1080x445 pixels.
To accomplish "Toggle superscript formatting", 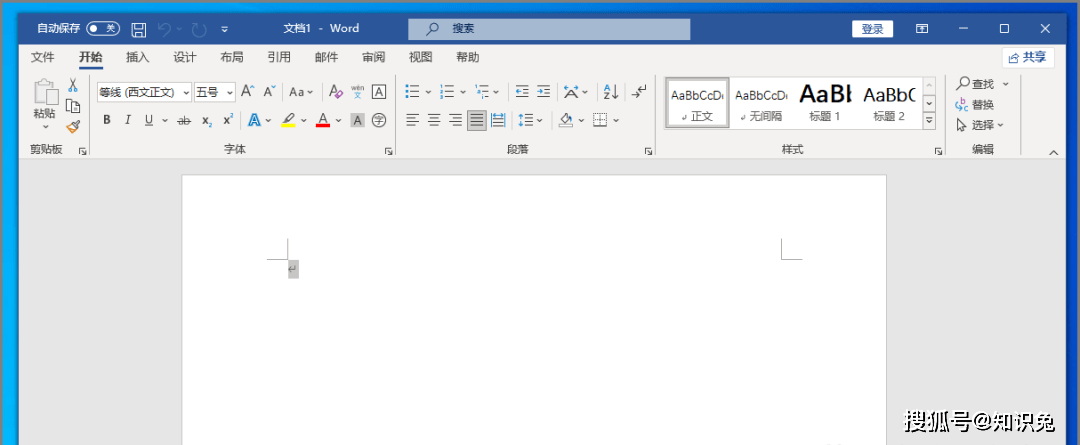I will click(228, 121).
